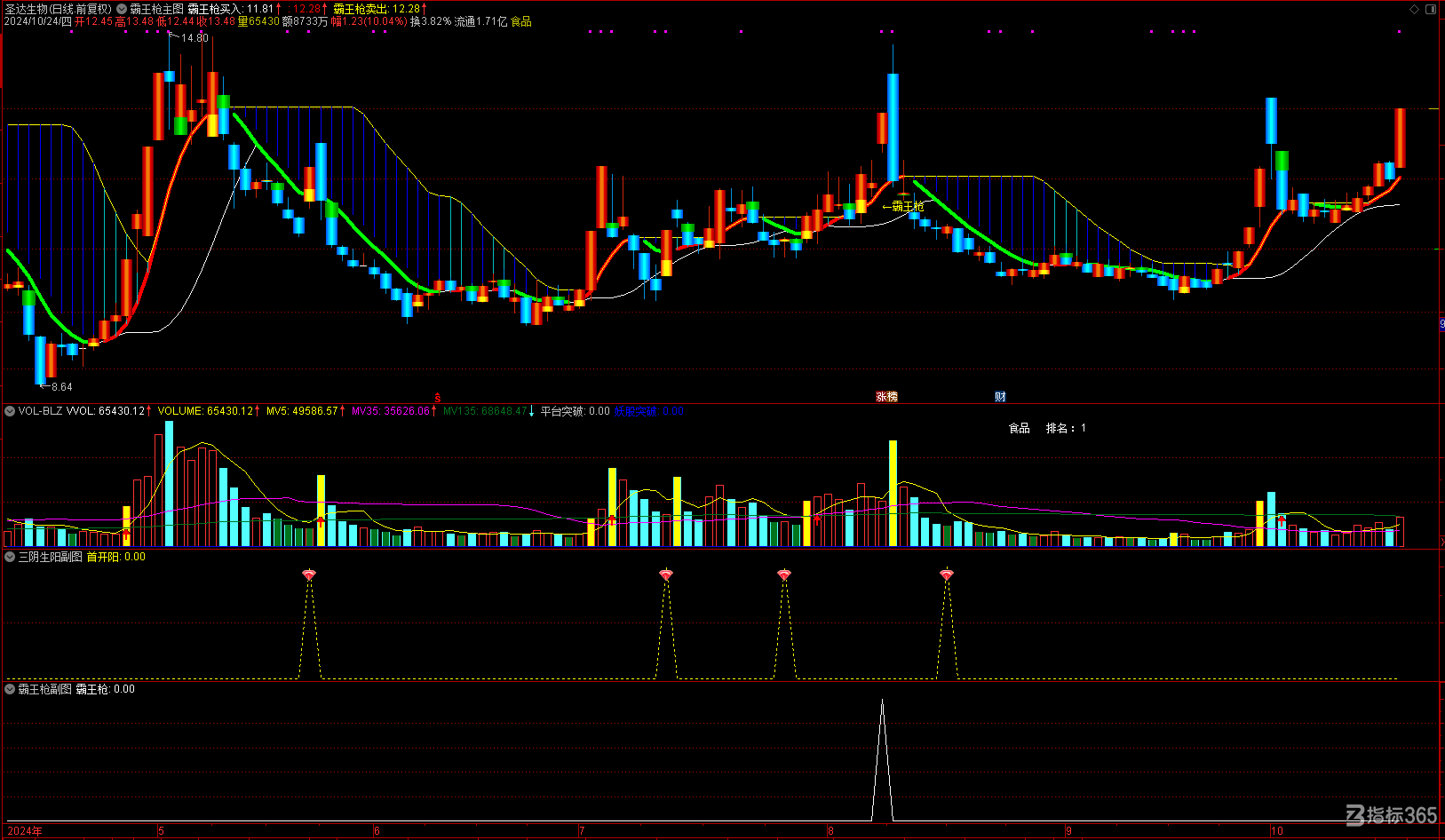Click the 霸王枪: 0.00 sub-chart readout

(105, 689)
